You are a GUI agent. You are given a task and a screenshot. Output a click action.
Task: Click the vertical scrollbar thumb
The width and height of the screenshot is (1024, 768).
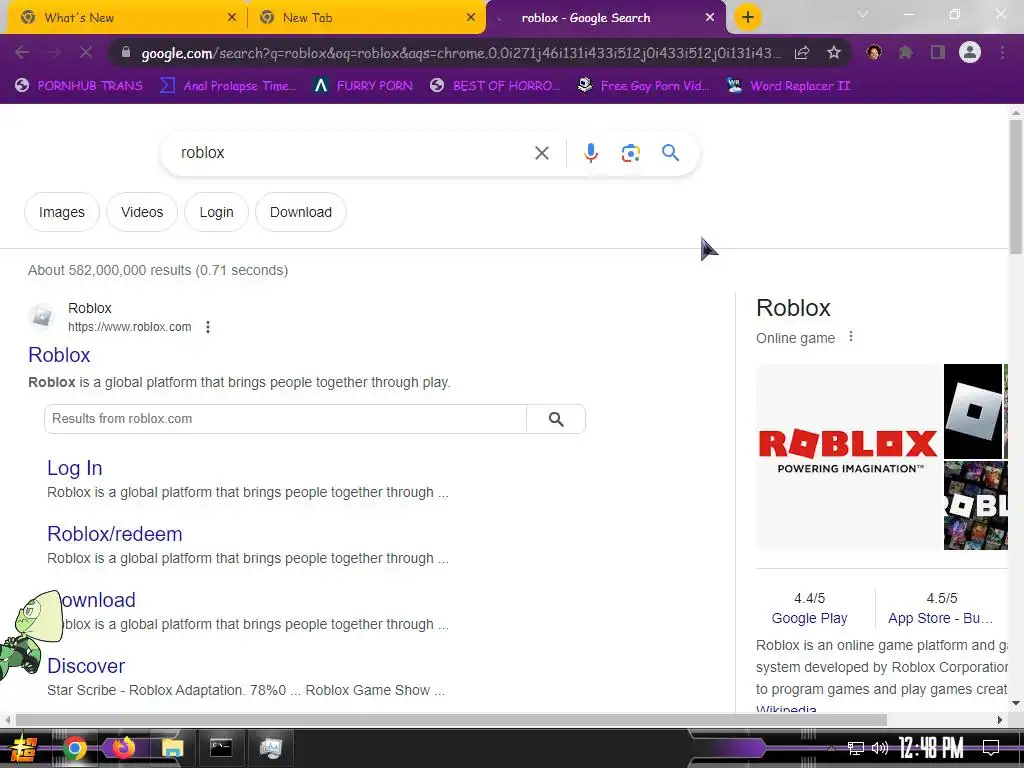[1016, 186]
